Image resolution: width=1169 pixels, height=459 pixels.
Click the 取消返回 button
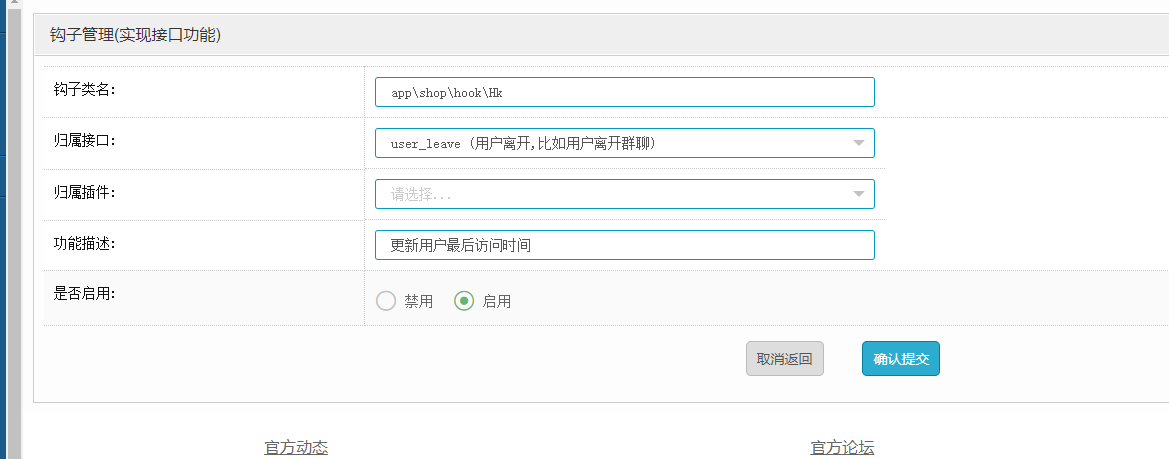(784, 359)
